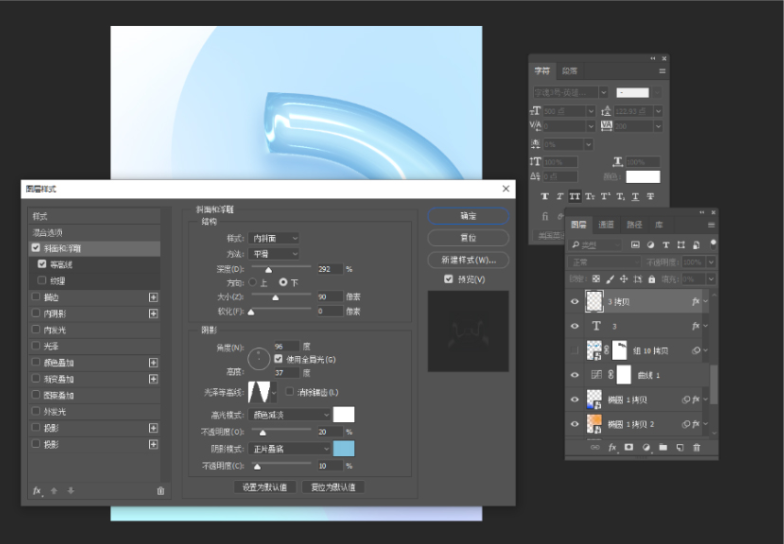This screenshot has height=544, width=784.
Task: Click new adjustment layer icon at Layers bottom
Action: [646, 448]
